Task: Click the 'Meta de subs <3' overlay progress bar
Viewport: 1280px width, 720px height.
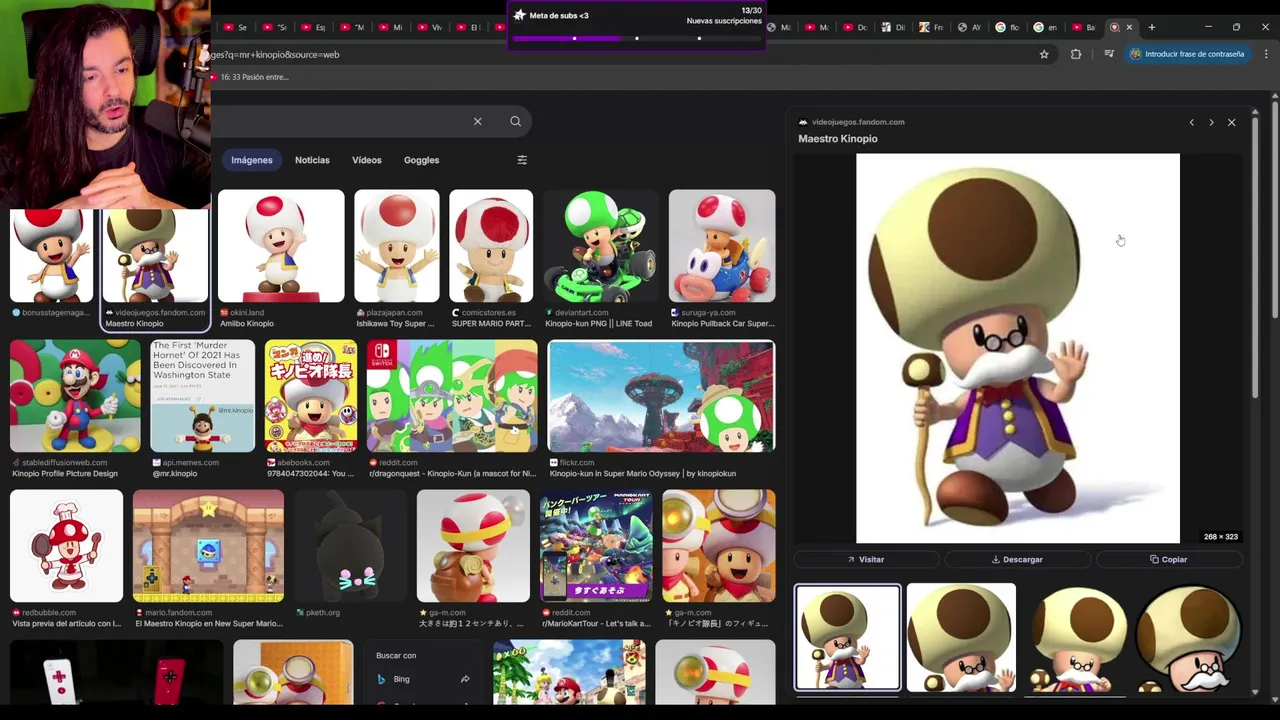Action: pos(636,38)
